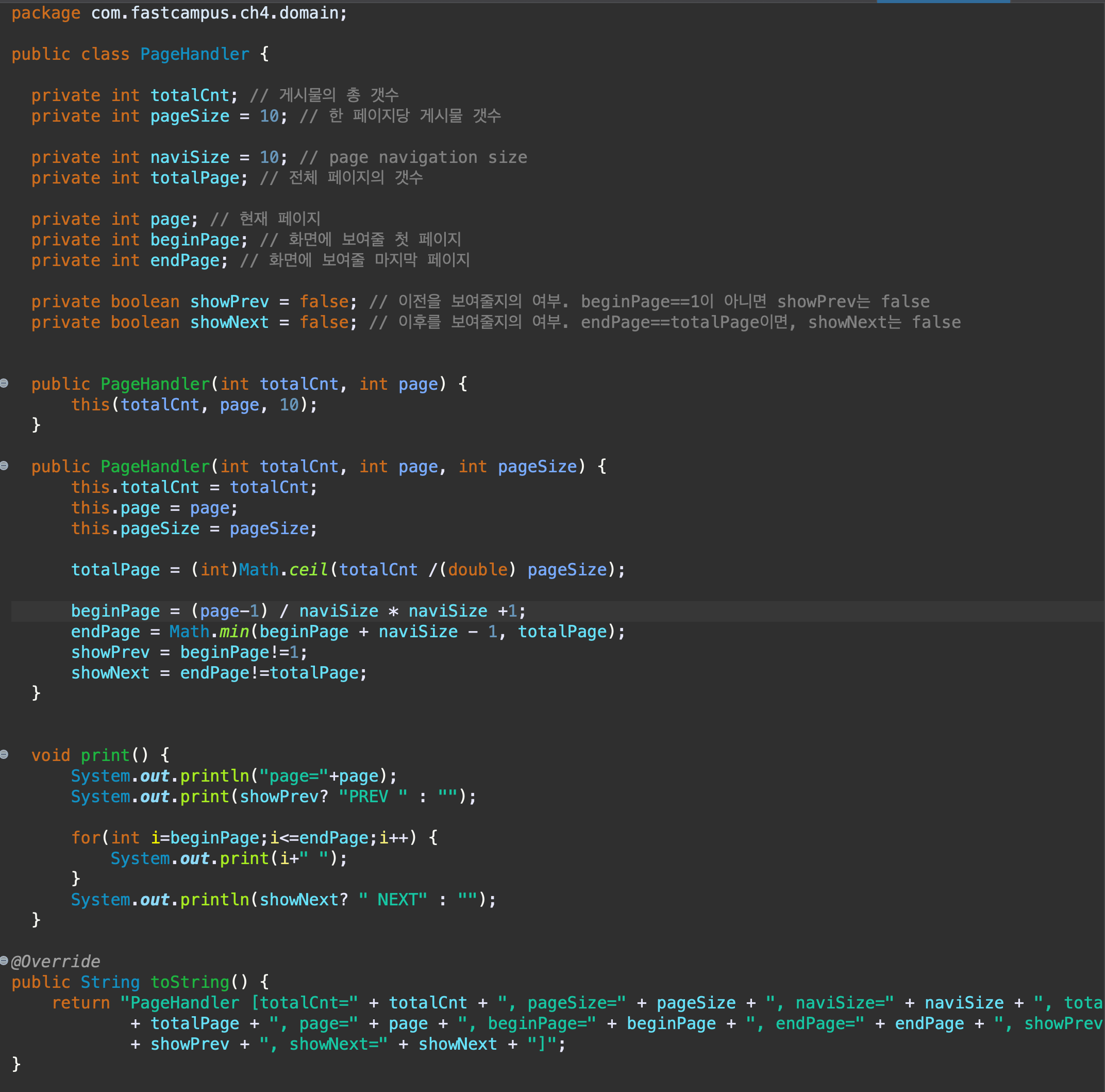Collapse the two-argument PageHandler constructor fold
This screenshot has width=1105, height=1092.
[4, 383]
